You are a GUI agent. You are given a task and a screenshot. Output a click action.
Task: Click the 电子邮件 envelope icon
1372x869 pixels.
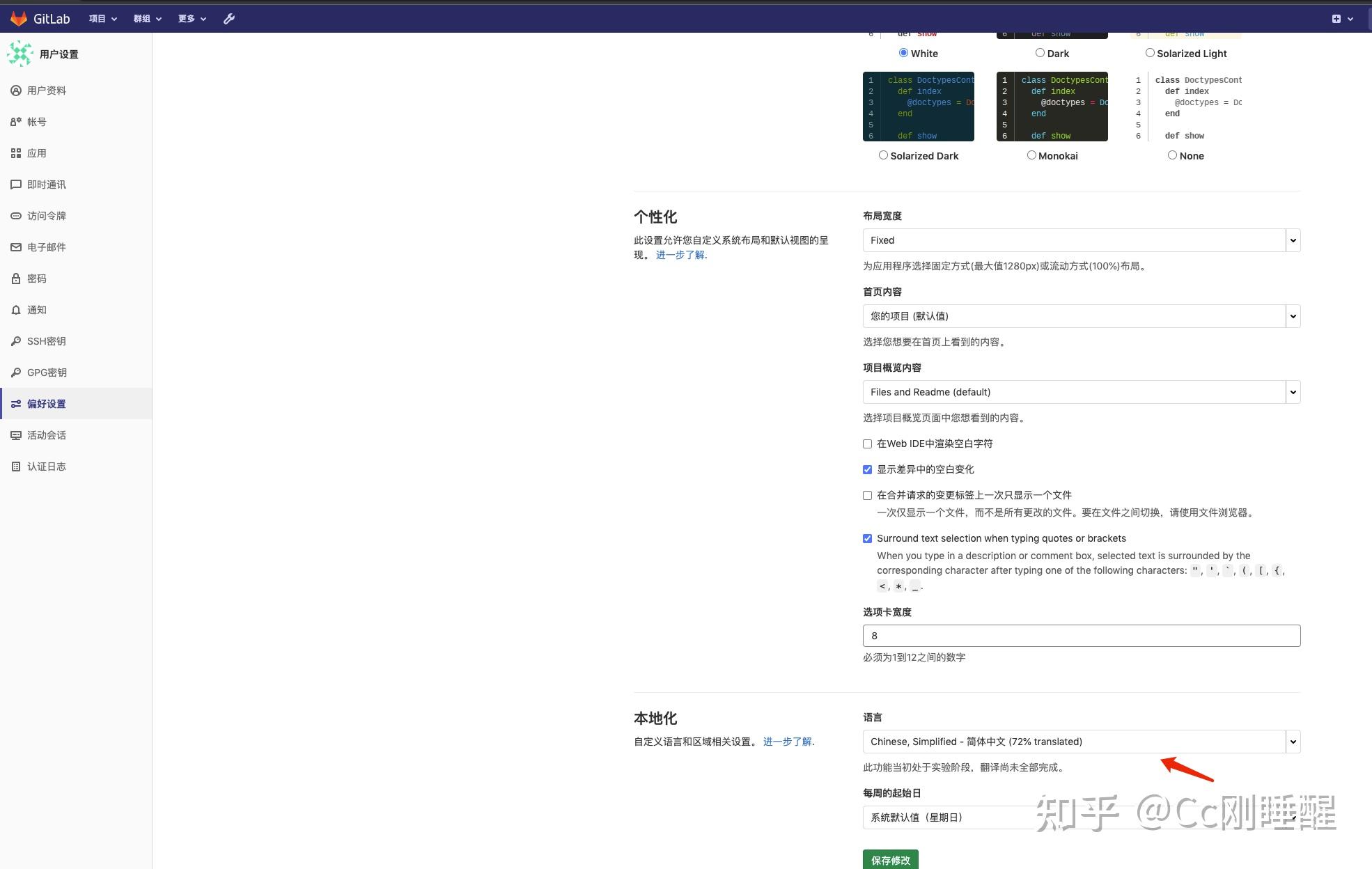(x=15, y=247)
